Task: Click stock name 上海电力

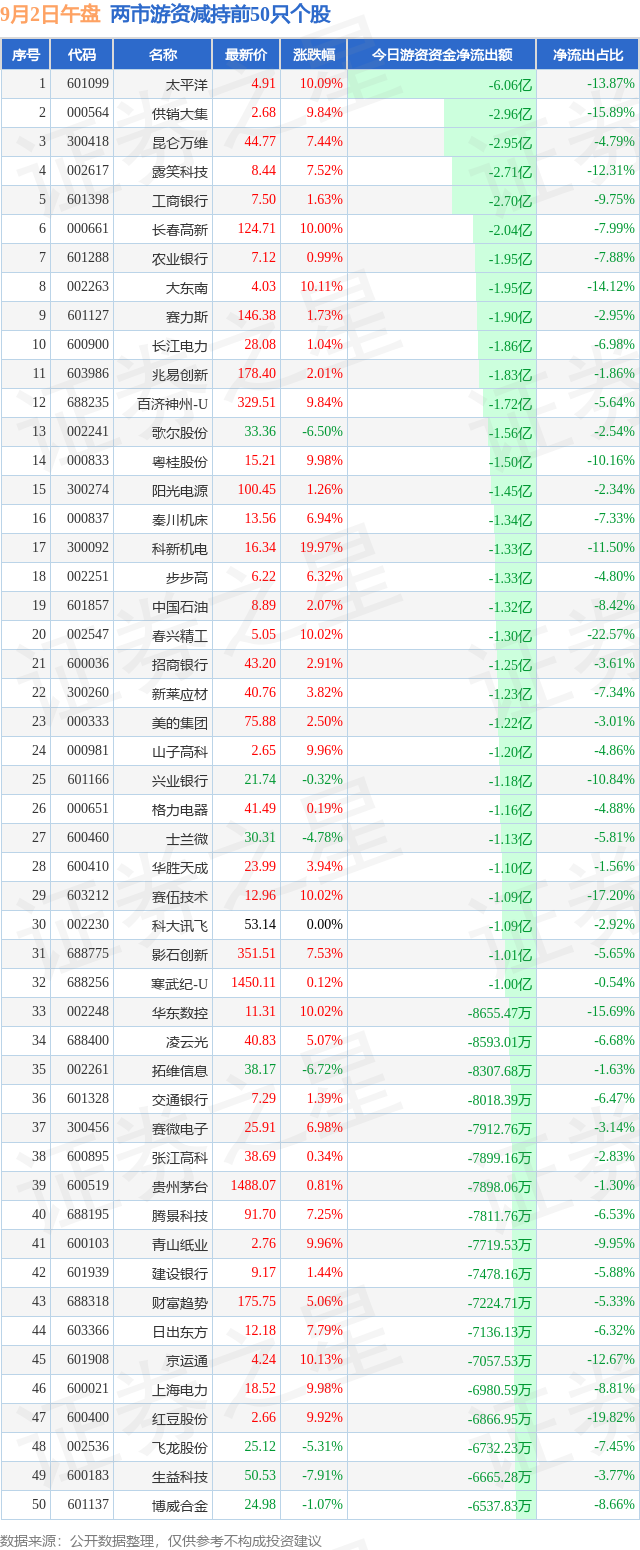Action: (180, 1389)
